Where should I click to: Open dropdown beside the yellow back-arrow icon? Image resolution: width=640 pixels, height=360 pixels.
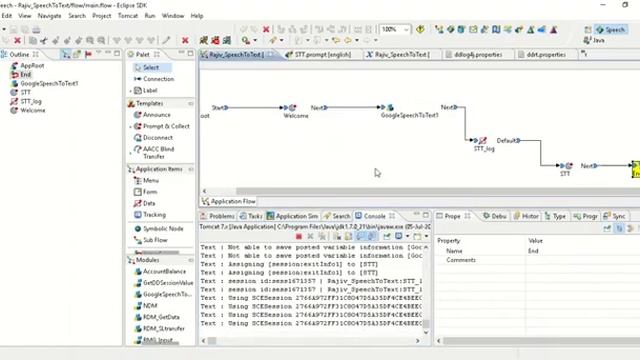356,40
